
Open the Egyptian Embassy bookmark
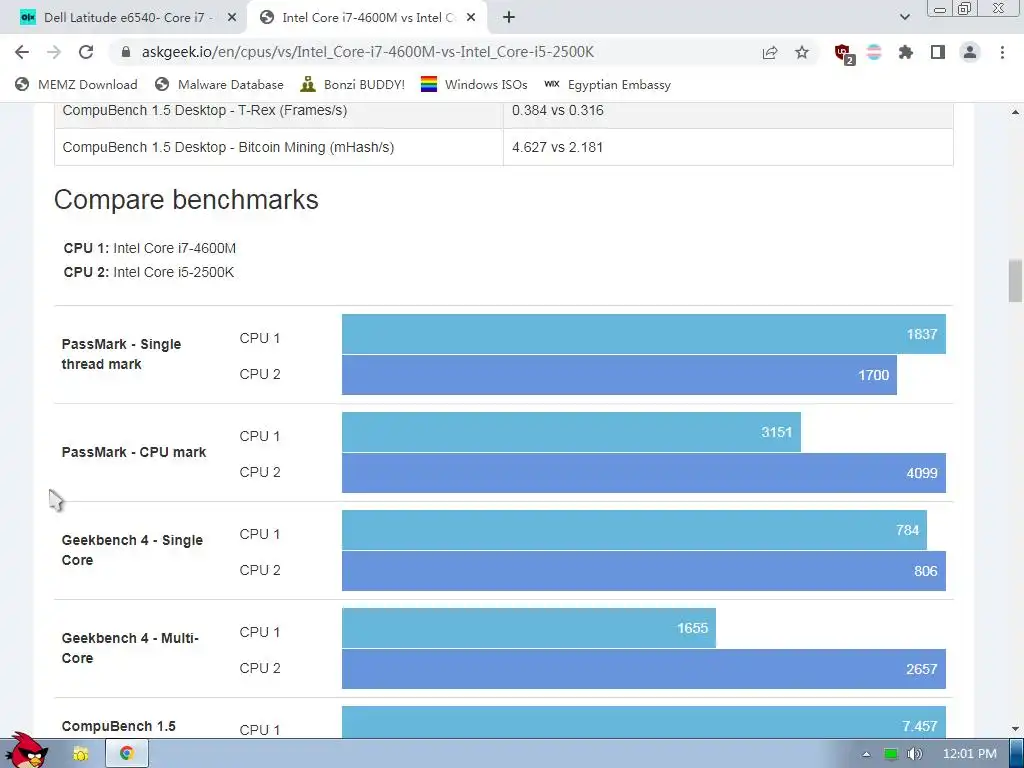coord(607,84)
